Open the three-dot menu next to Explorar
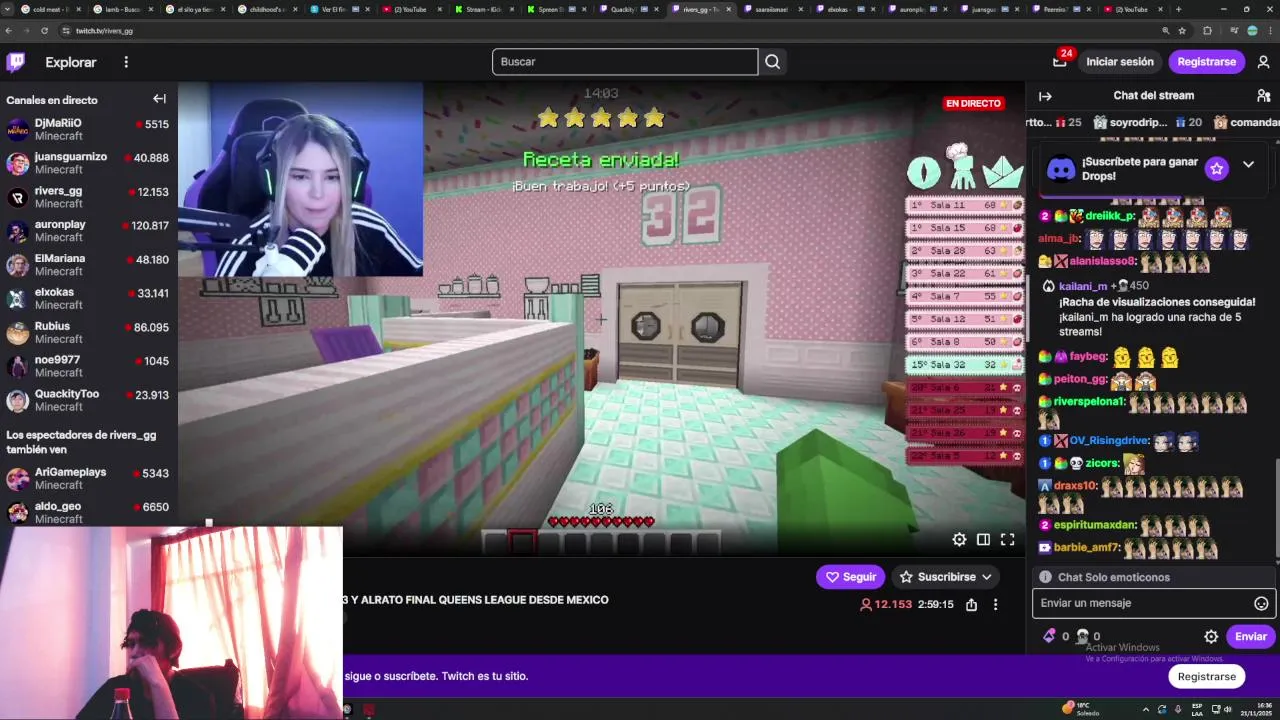1280x720 pixels. pos(126,62)
